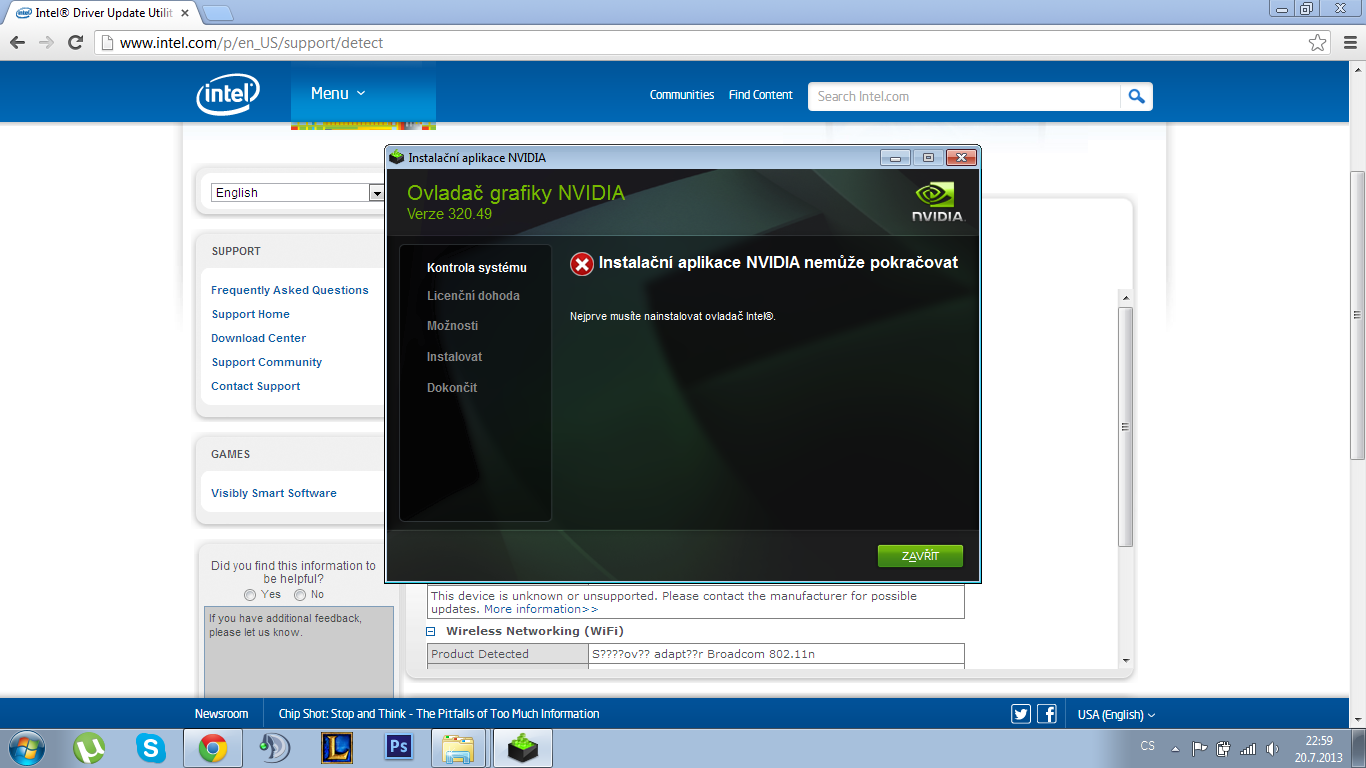Expand the Intel Menu dropdown

tap(338, 93)
